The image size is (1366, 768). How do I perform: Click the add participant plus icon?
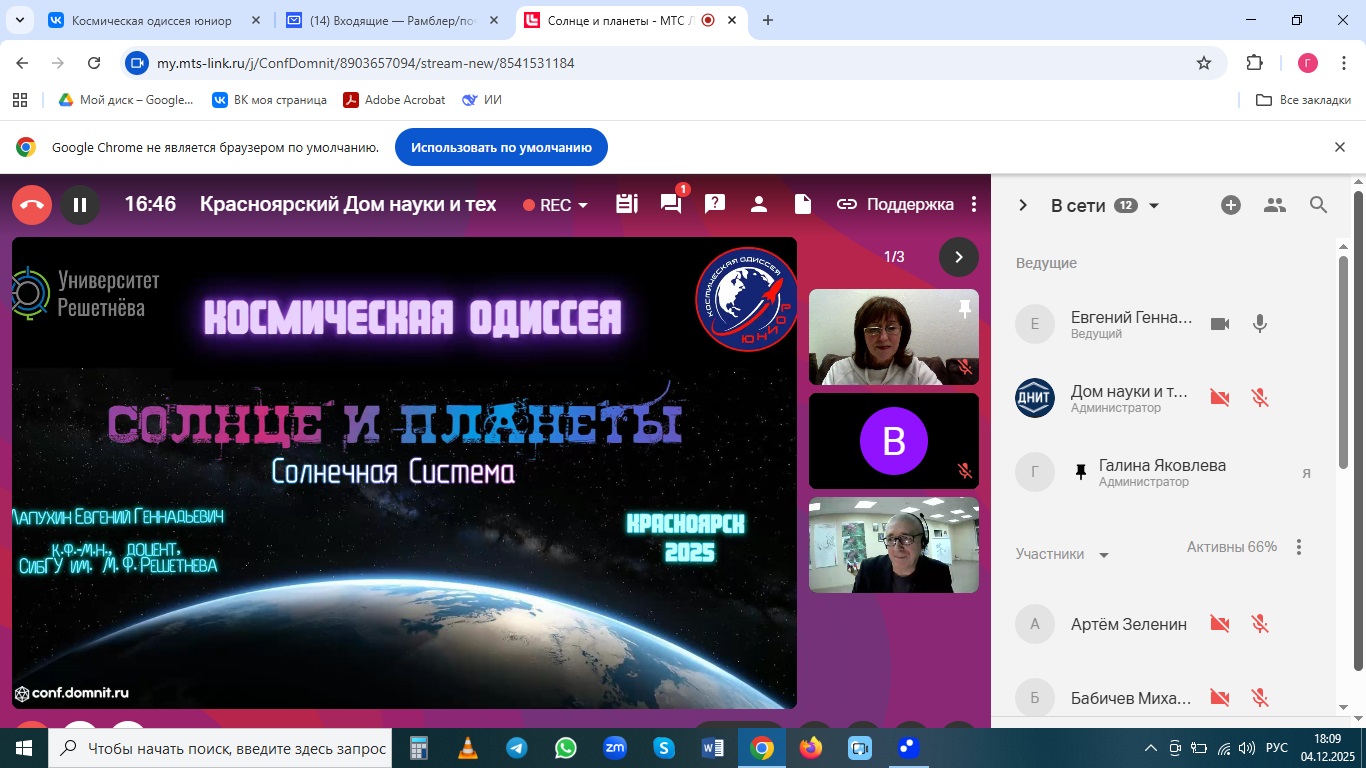coord(1231,205)
